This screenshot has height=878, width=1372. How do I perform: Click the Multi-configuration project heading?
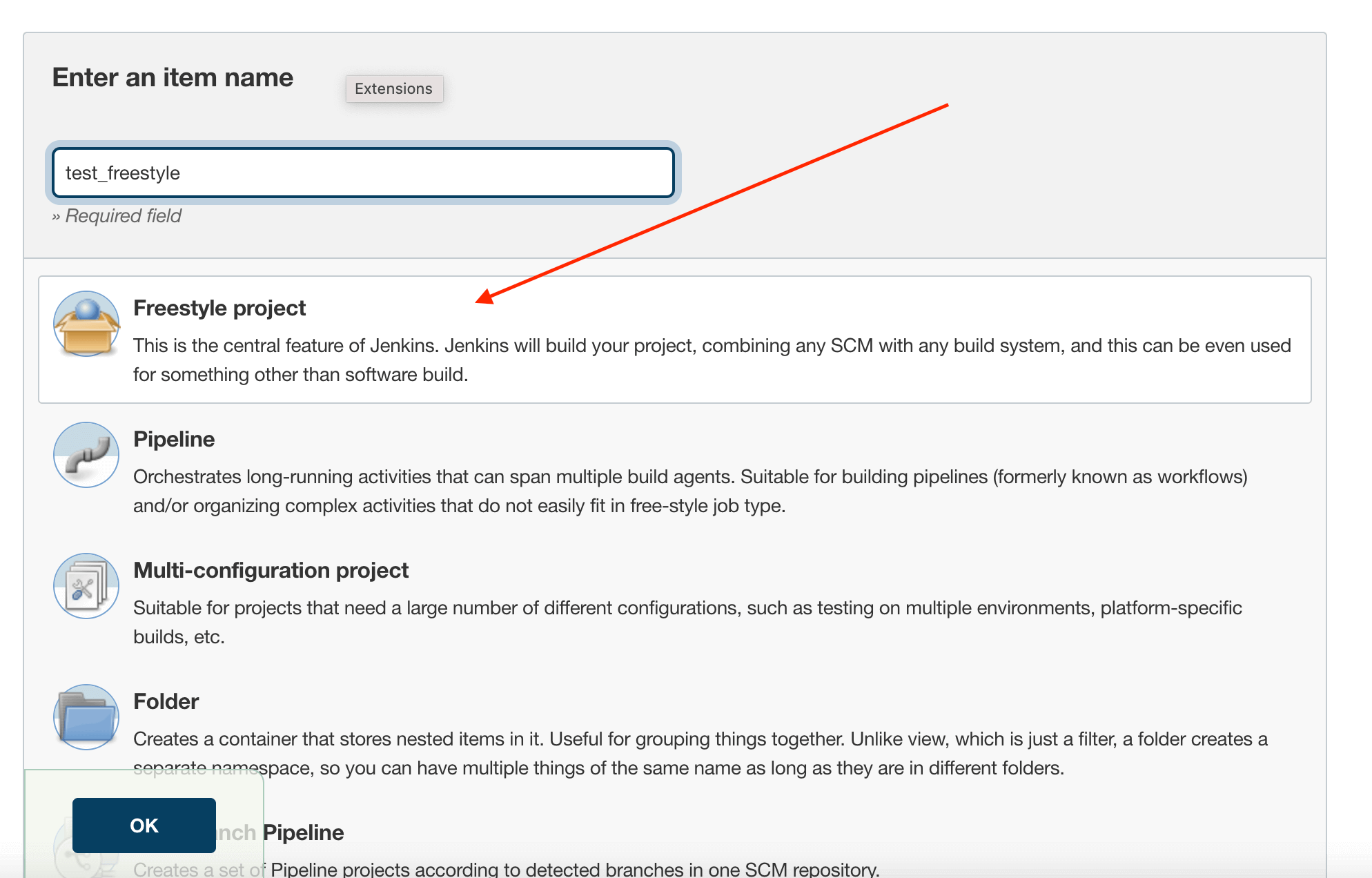pyautogui.click(x=271, y=570)
